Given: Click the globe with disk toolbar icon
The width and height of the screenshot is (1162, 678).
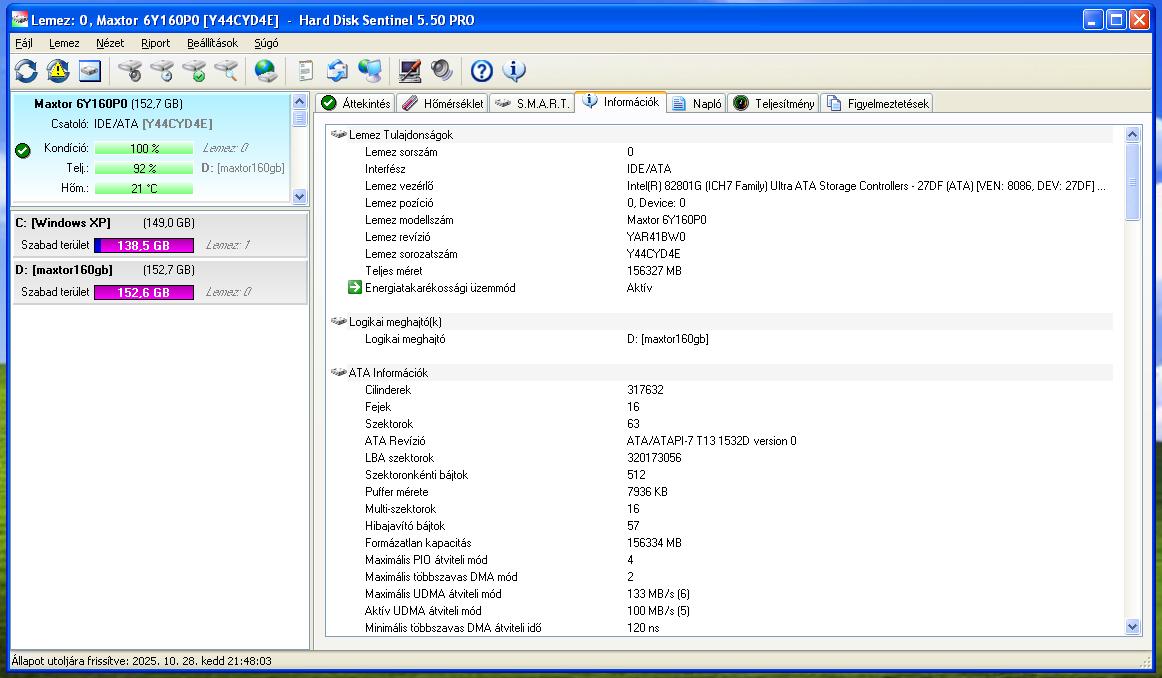Looking at the screenshot, I should coord(265,71).
